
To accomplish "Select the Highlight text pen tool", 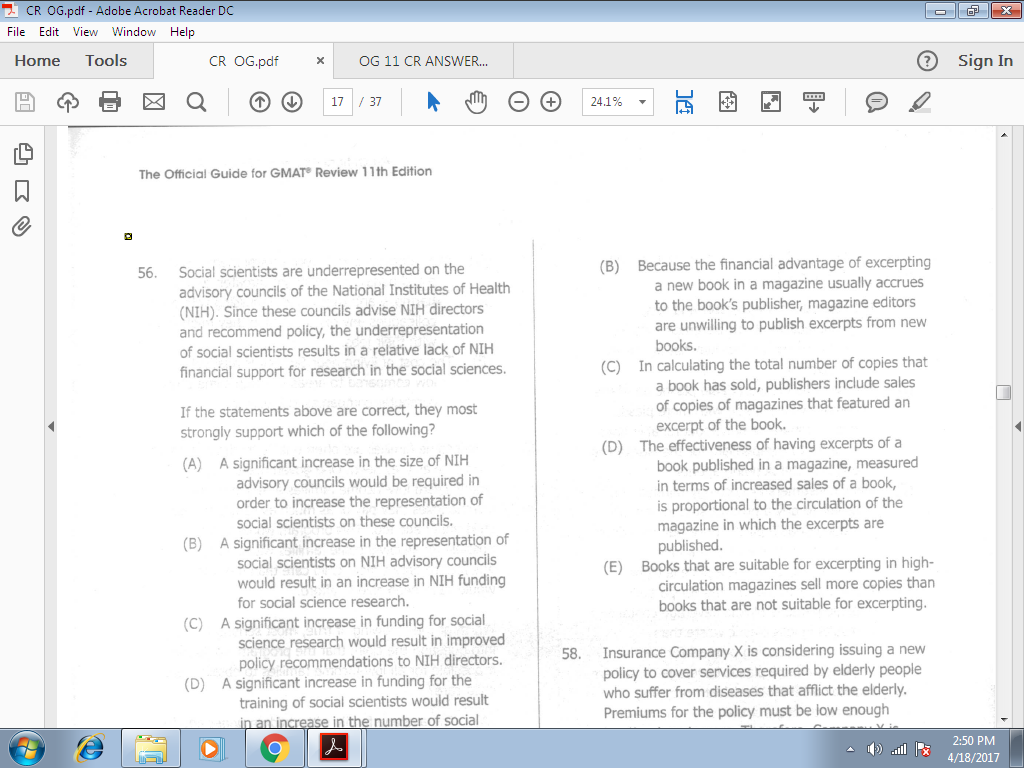I will 920,102.
